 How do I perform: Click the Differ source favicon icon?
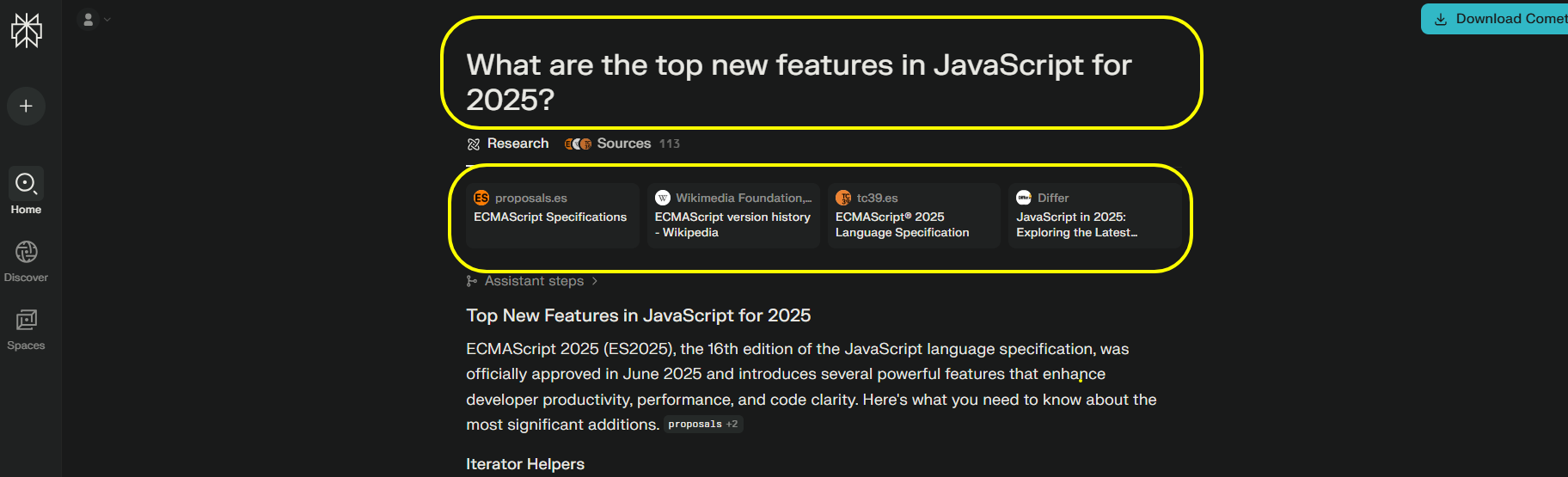1024,198
